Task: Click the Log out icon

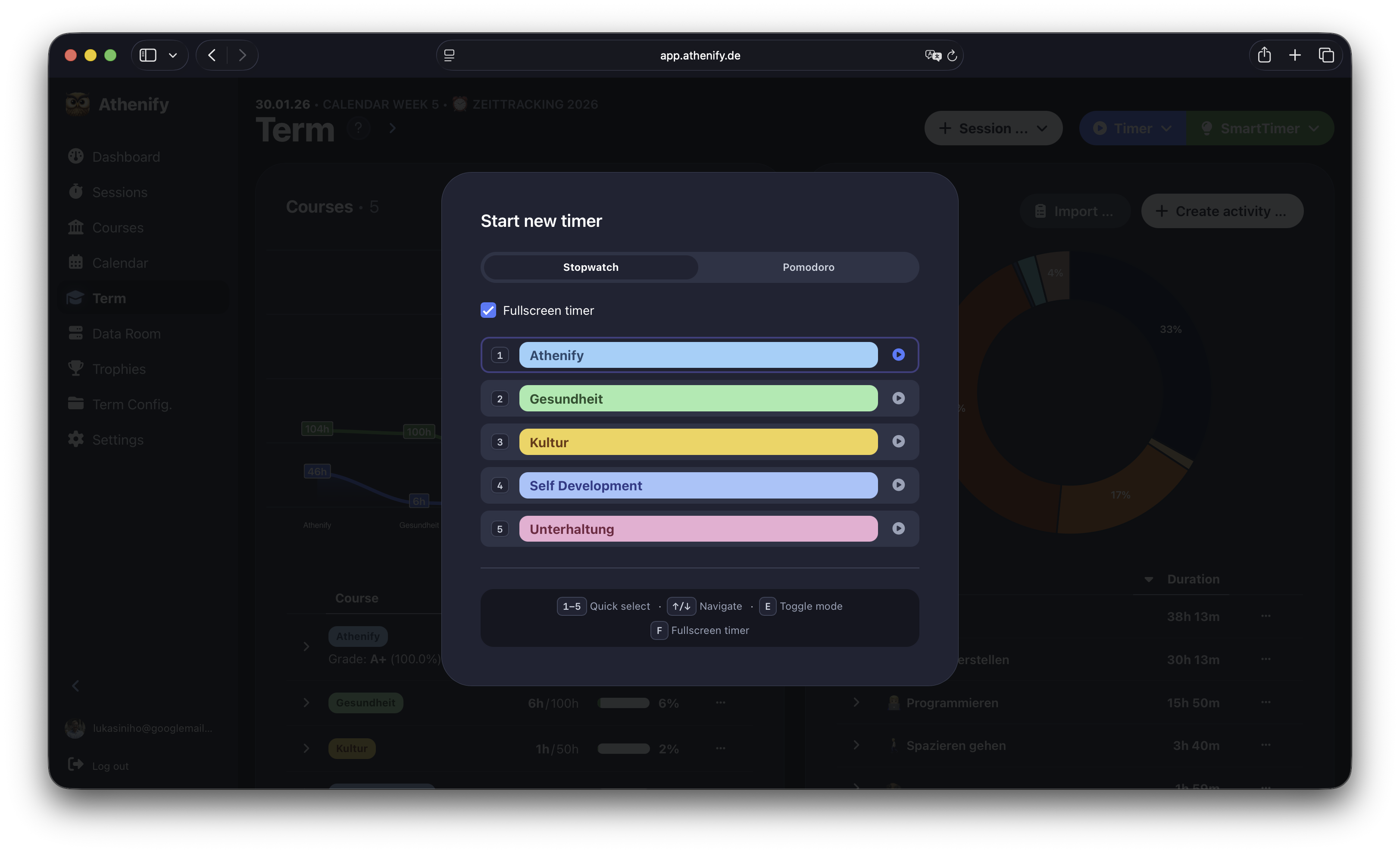Action: pyautogui.click(x=75, y=764)
